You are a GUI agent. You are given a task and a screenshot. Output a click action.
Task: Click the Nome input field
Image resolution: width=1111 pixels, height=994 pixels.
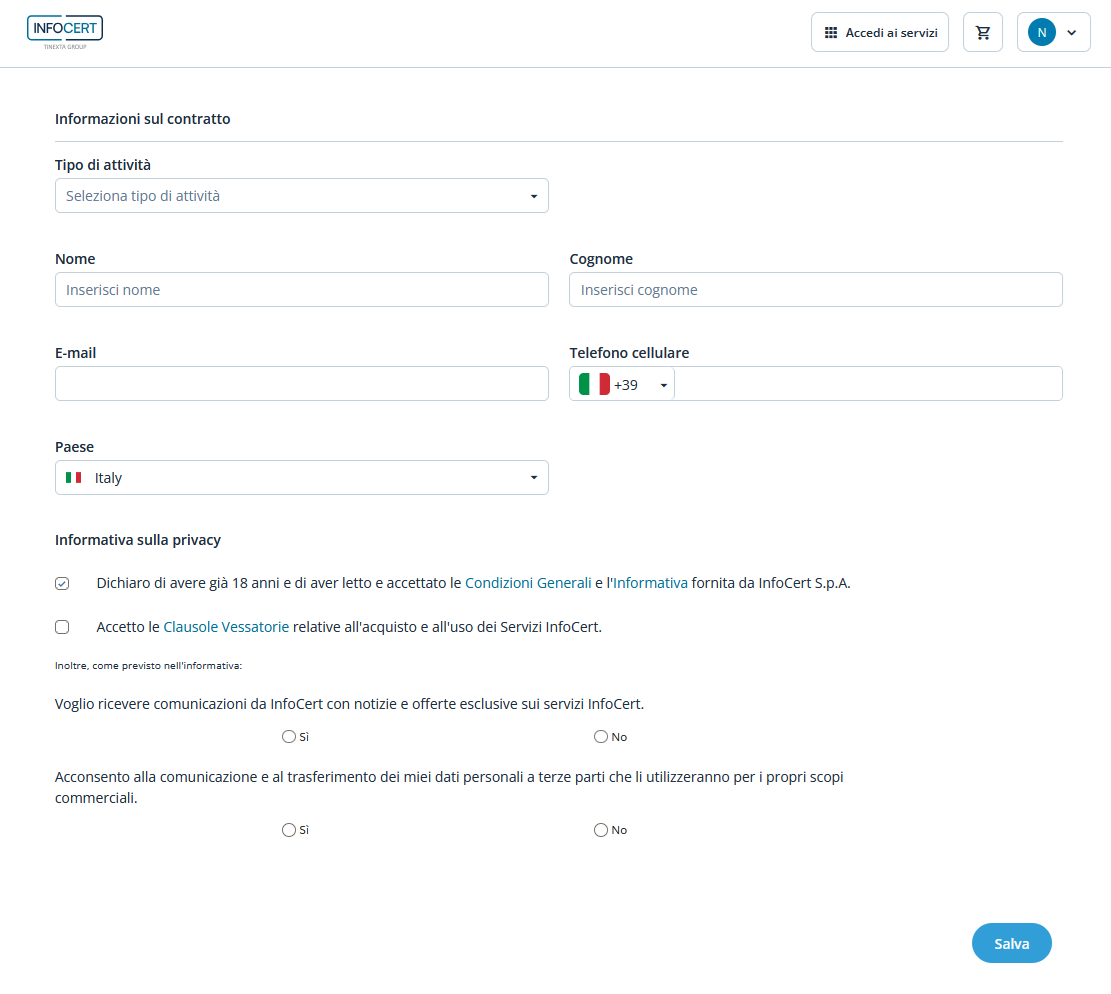click(x=301, y=290)
